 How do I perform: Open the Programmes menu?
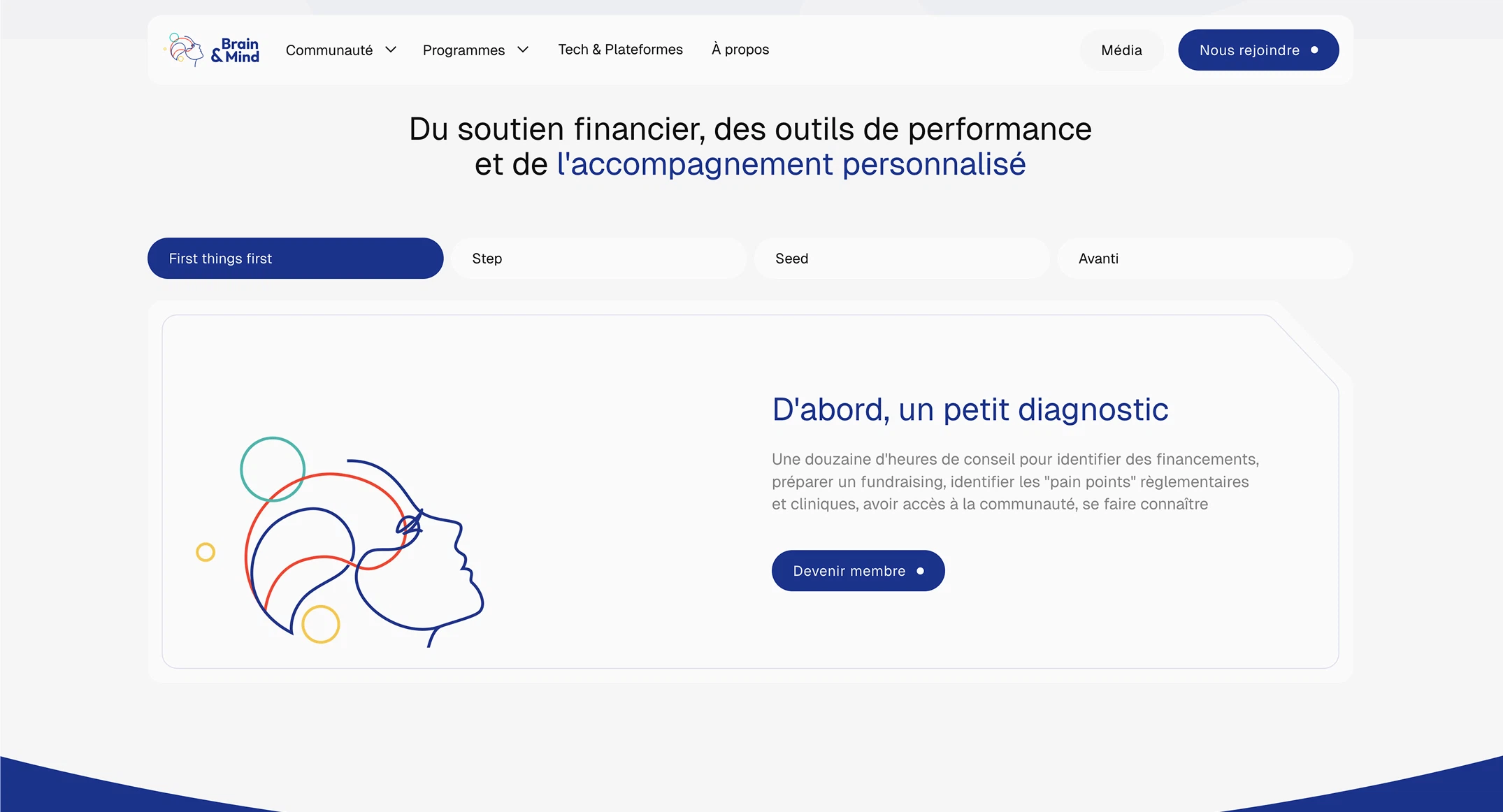463,50
